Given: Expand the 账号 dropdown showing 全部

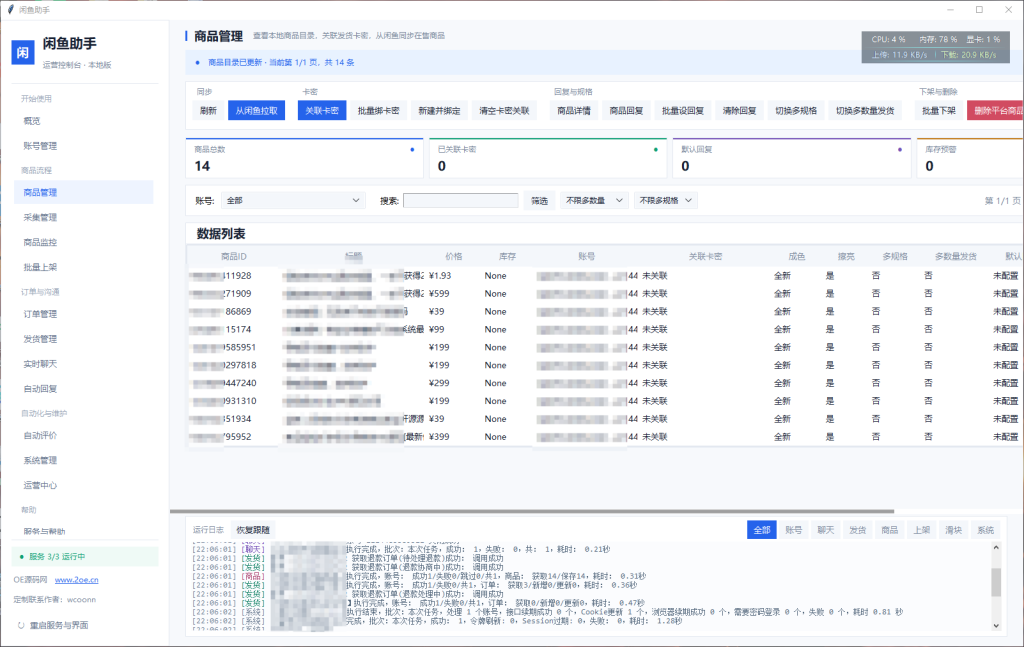Looking at the screenshot, I should click(x=293, y=200).
